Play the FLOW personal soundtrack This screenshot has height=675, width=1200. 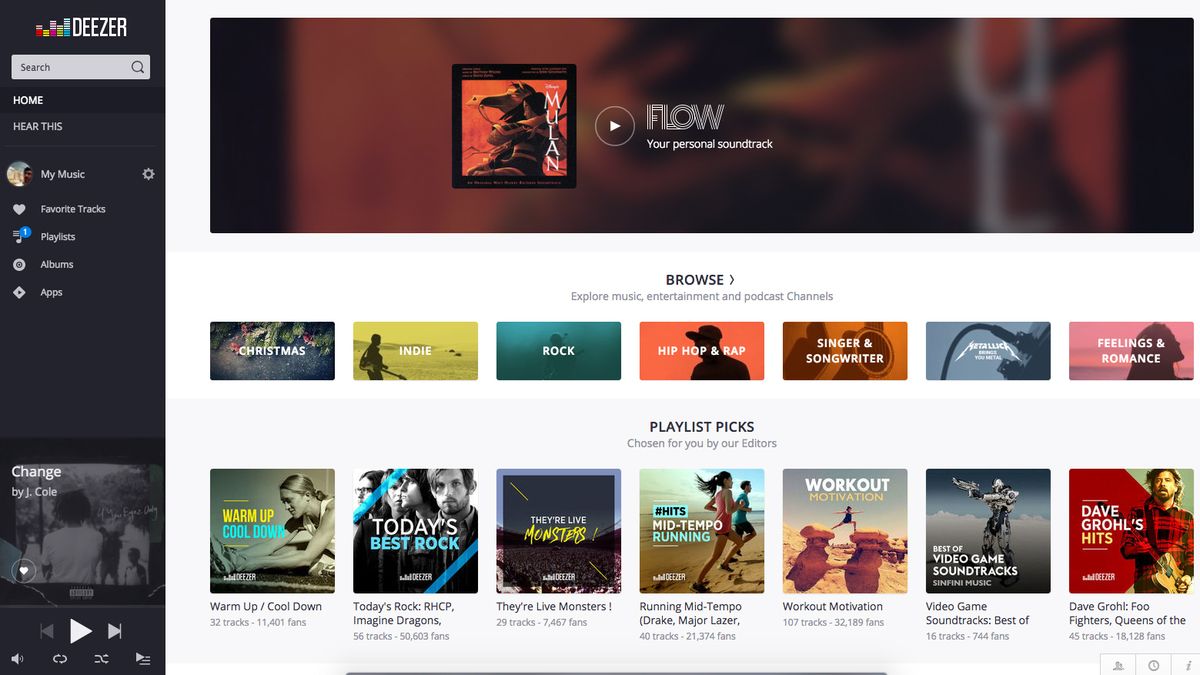click(x=615, y=125)
